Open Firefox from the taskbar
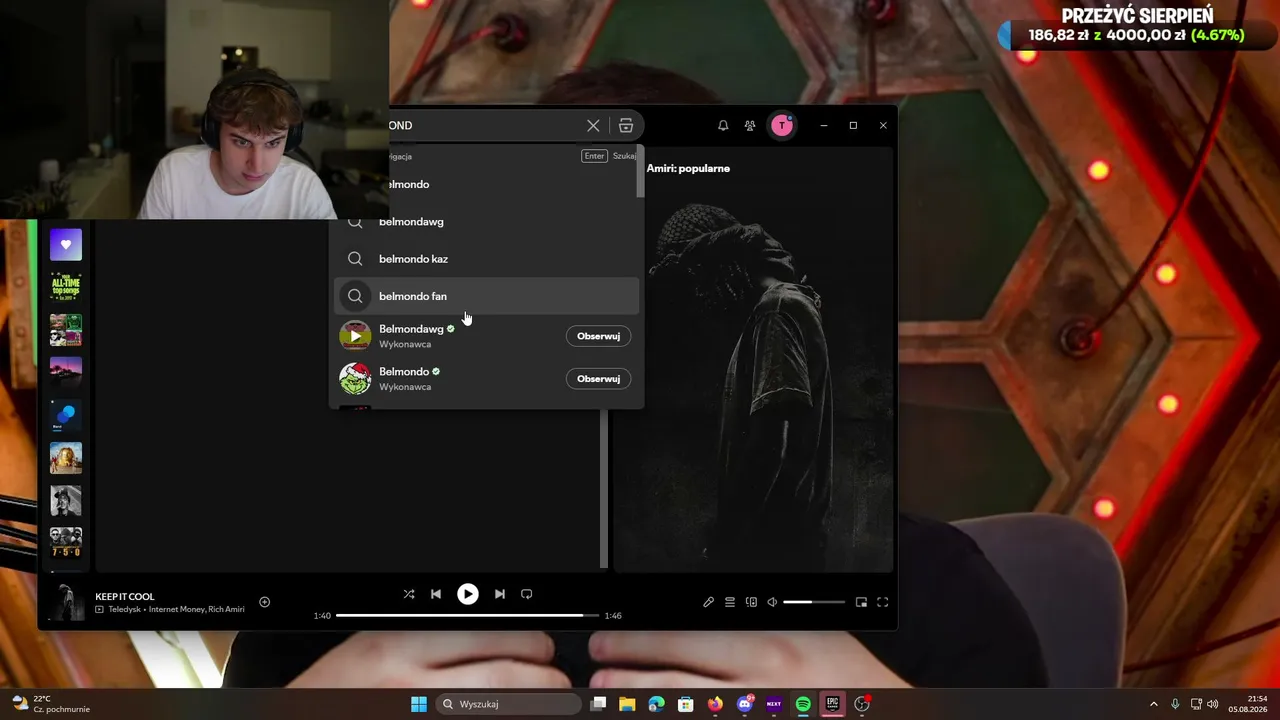This screenshot has width=1280, height=720. [715, 704]
